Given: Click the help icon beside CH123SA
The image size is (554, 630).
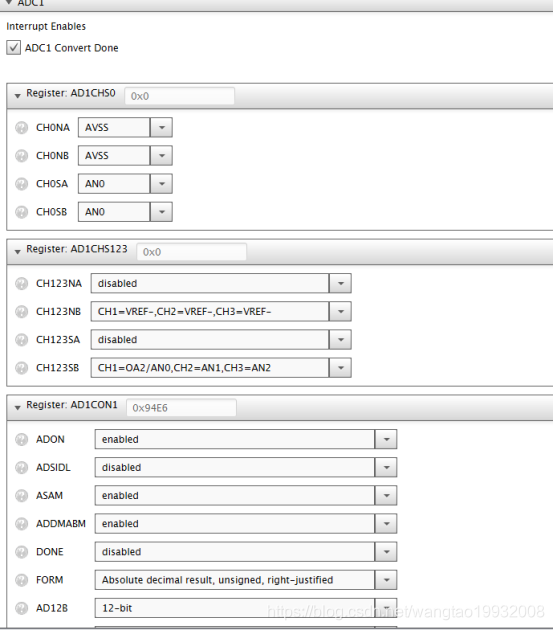Looking at the screenshot, I should (x=21, y=340).
